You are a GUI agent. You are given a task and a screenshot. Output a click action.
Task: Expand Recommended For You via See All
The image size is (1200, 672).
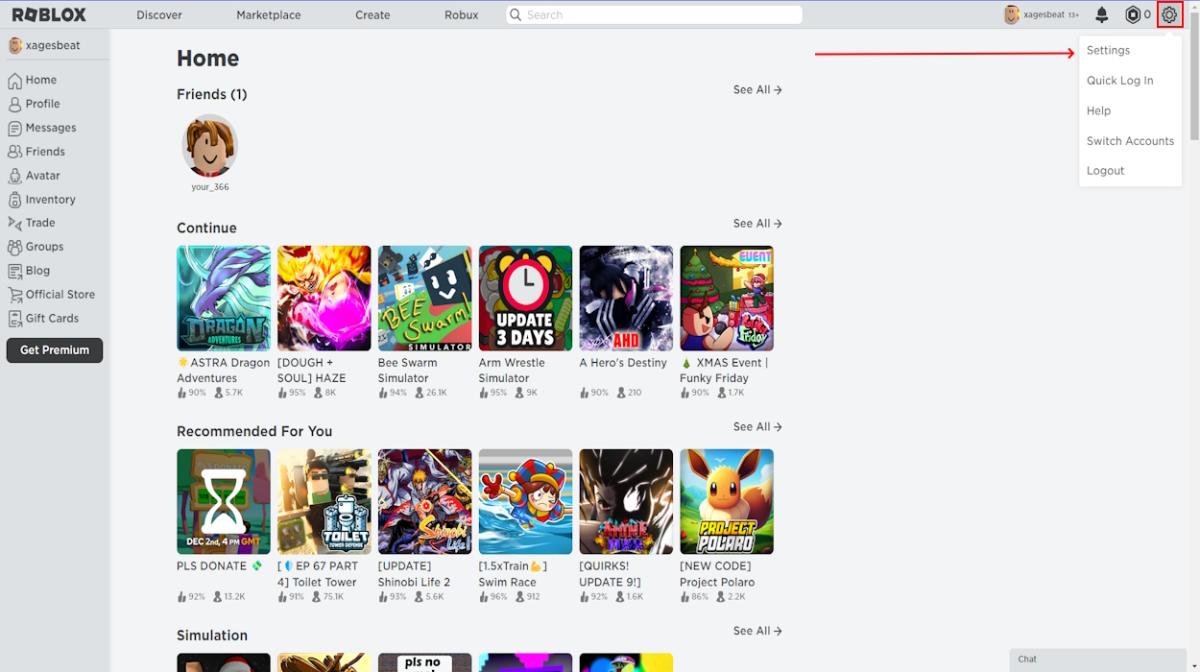(x=757, y=426)
